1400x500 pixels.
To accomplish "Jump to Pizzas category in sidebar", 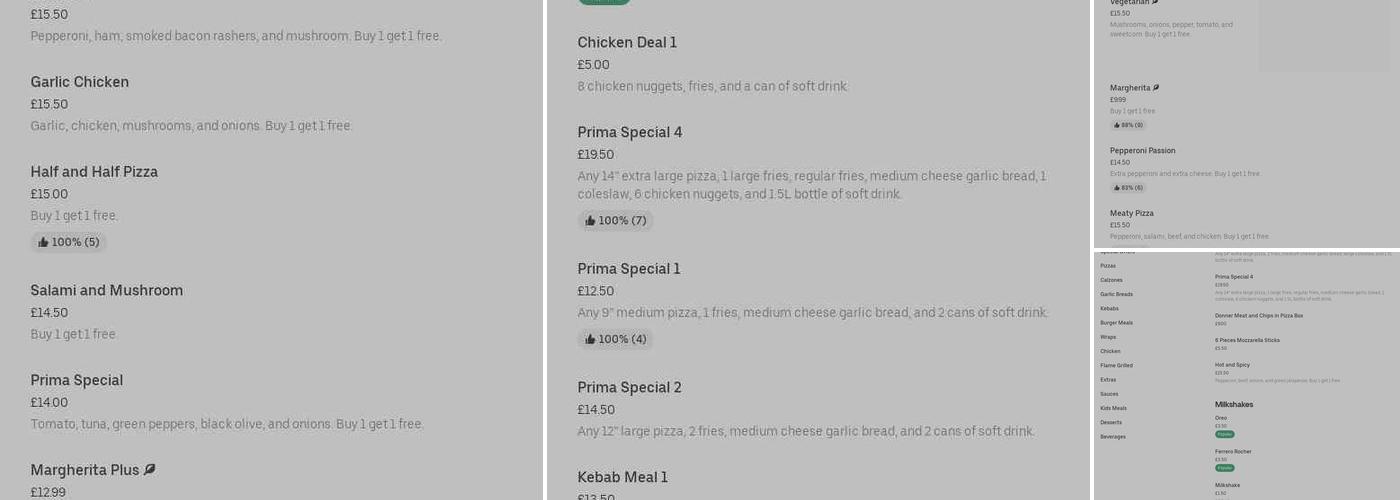I will tap(1108, 266).
